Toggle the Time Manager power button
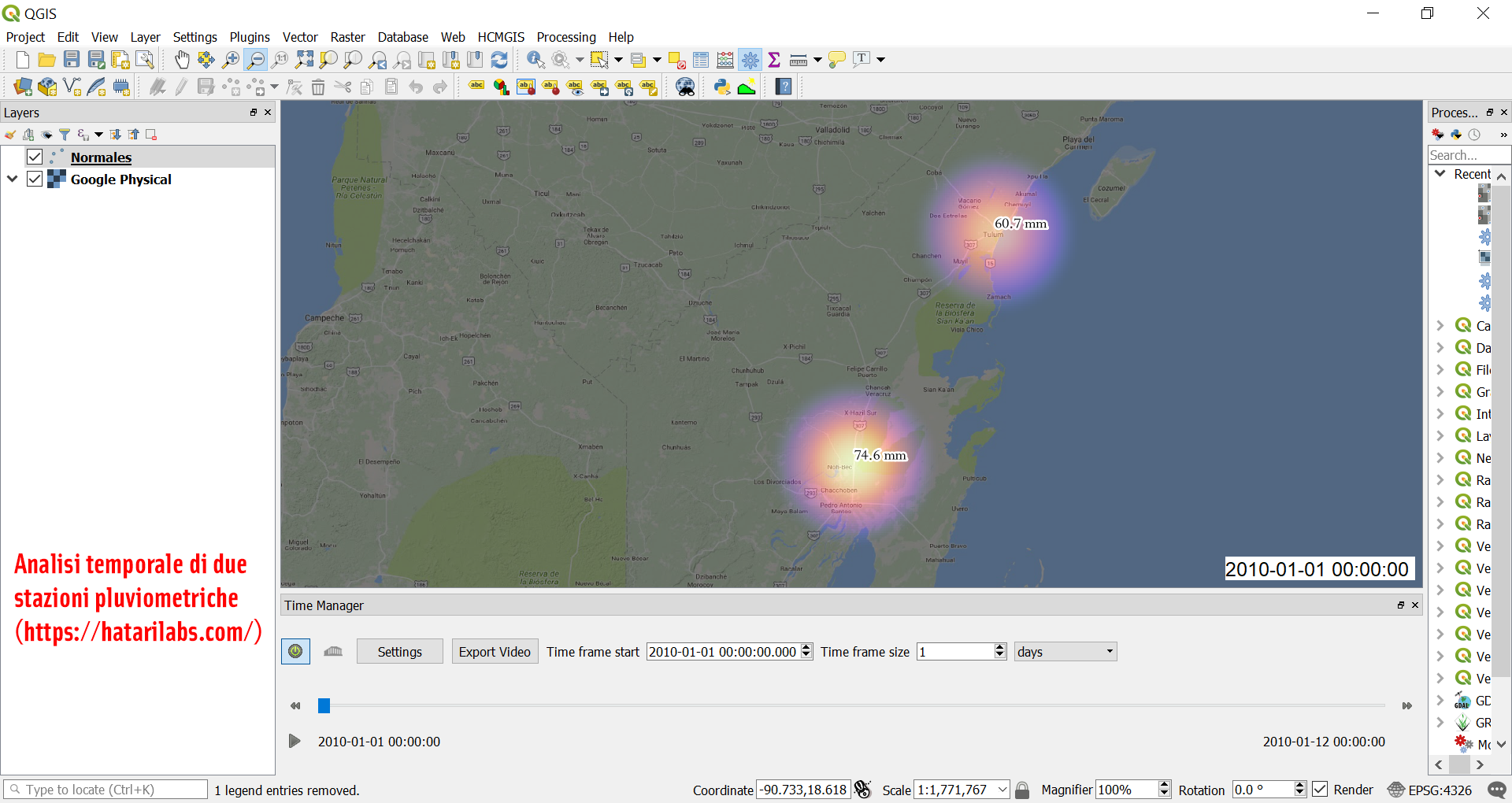Image resolution: width=1512 pixels, height=803 pixels. tap(295, 651)
